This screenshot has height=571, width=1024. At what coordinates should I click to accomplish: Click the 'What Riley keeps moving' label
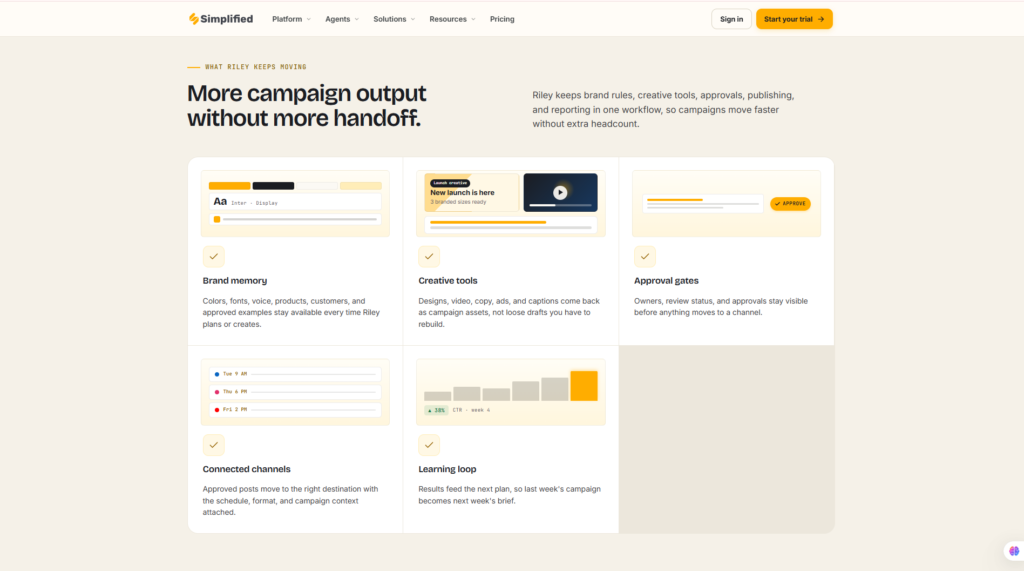tap(255, 67)
